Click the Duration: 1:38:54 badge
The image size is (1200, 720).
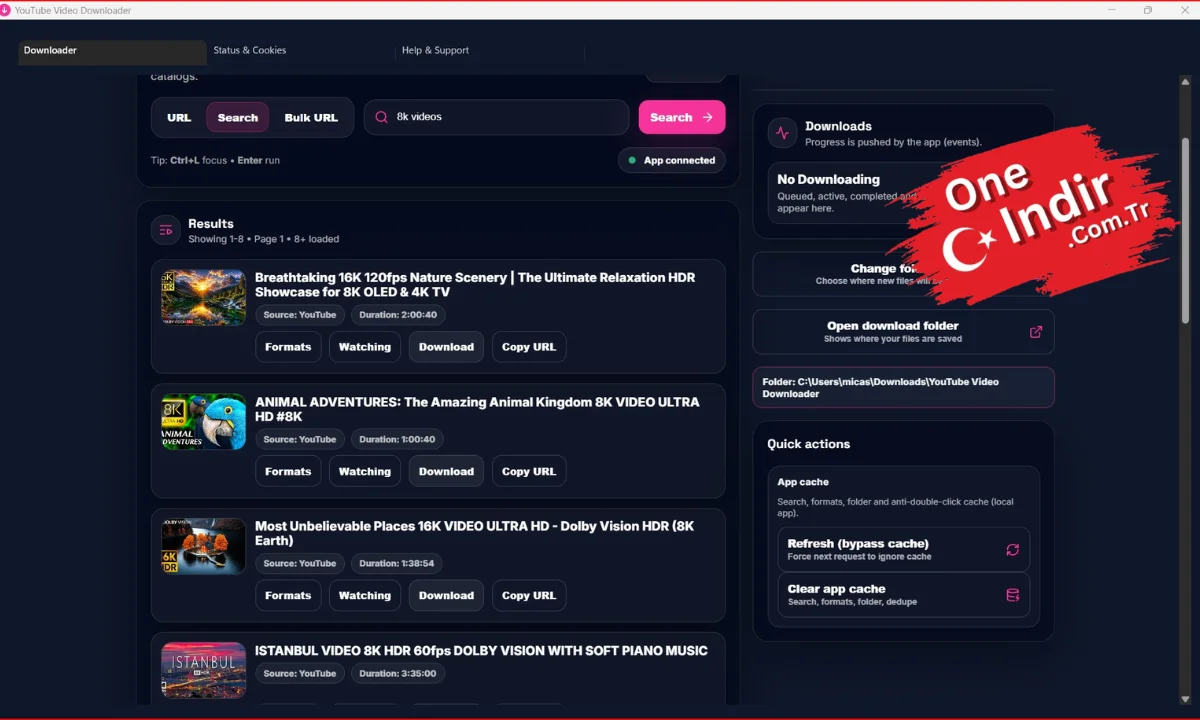point(397,563)
